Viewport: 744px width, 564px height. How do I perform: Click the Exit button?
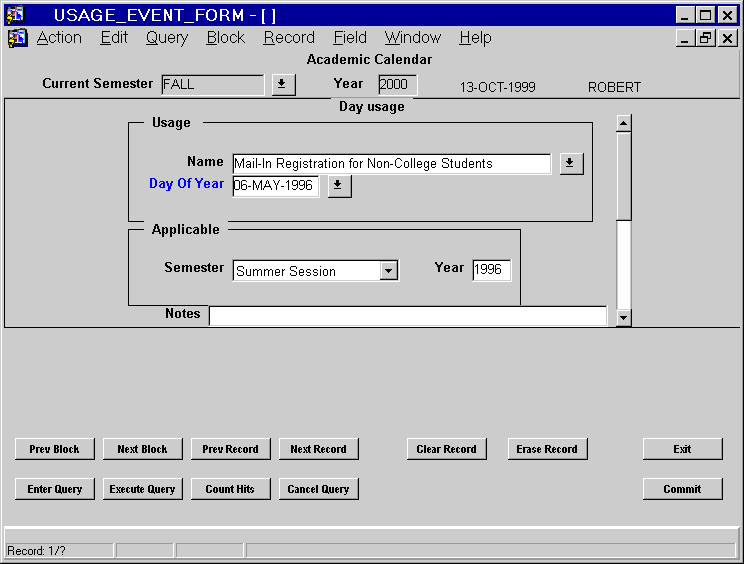[x=682, y=449]
